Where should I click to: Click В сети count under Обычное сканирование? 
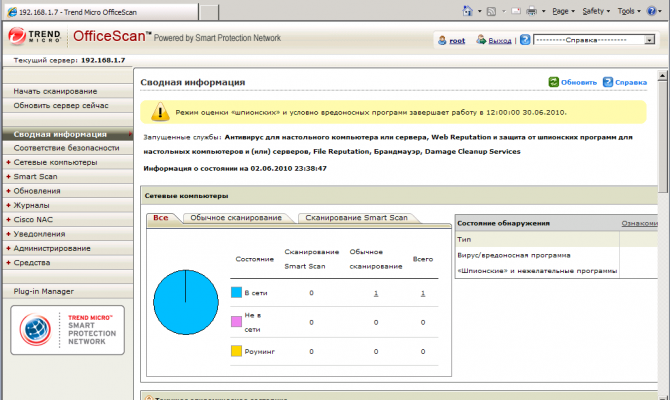[x=376, y=293]
